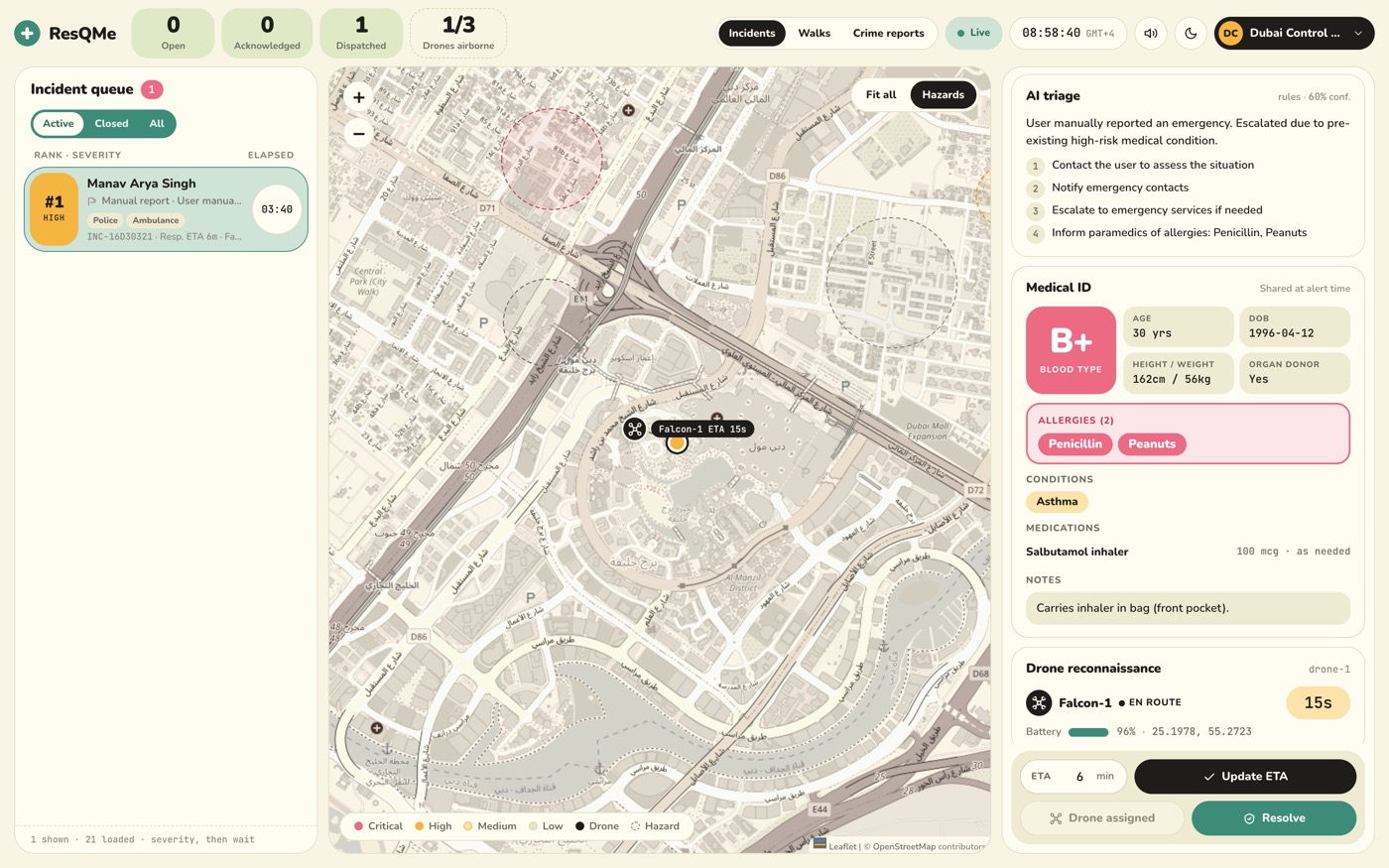The image size is (1389, 868).
Task: Click the ResQMe plus logo icon
Action: (x=28, y=34)
